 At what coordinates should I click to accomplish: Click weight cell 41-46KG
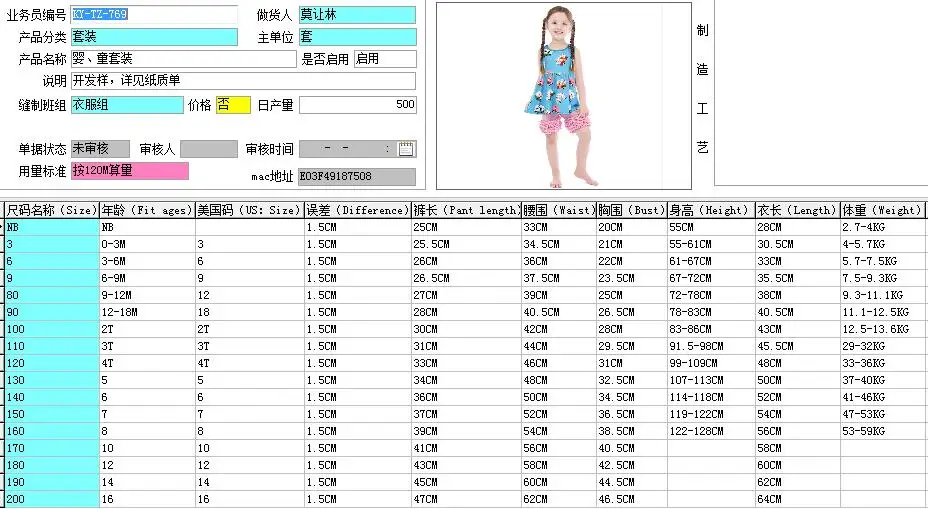pos(882,398)
